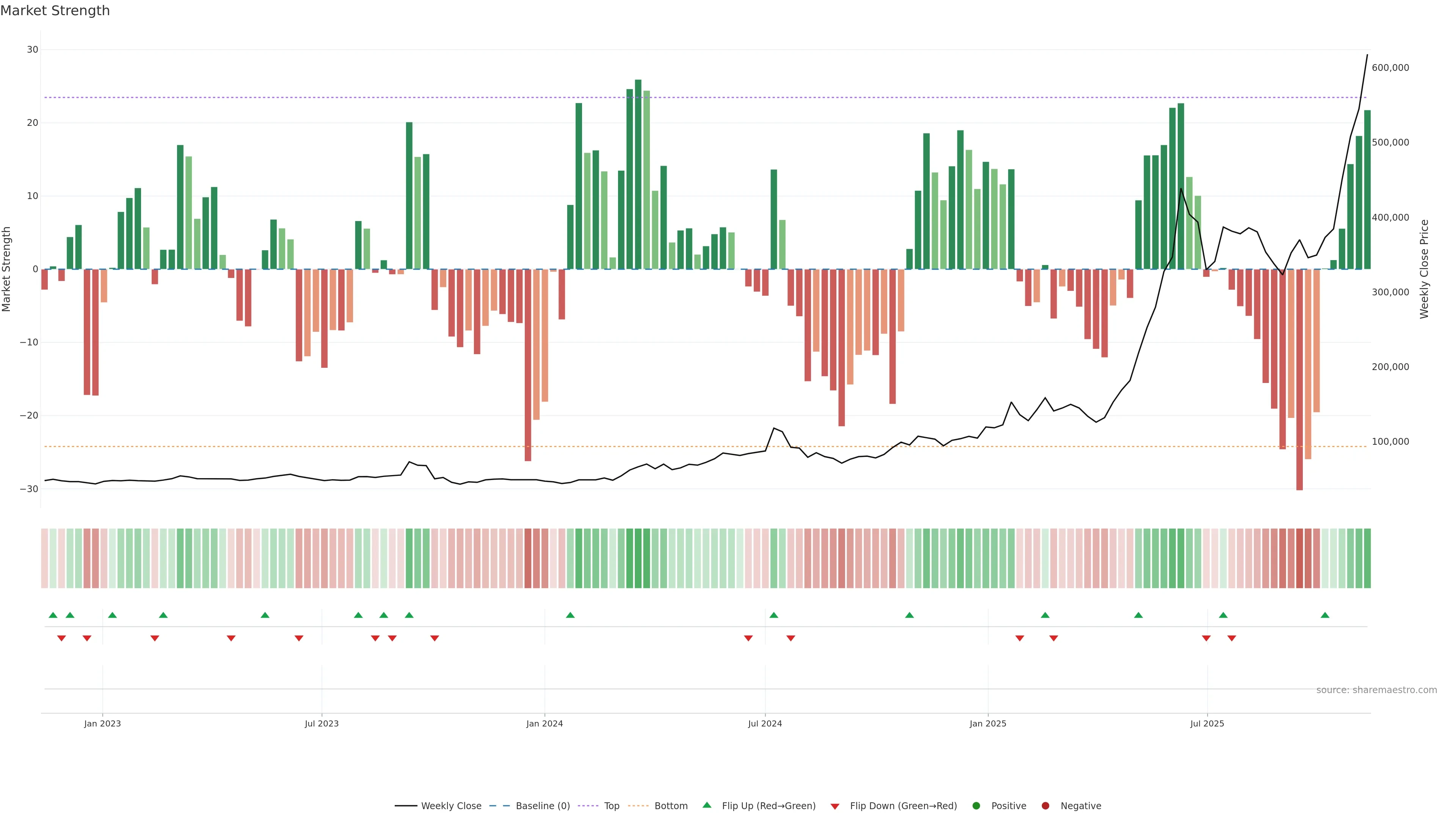Click the Weekly Close Price axis title

1424,269
